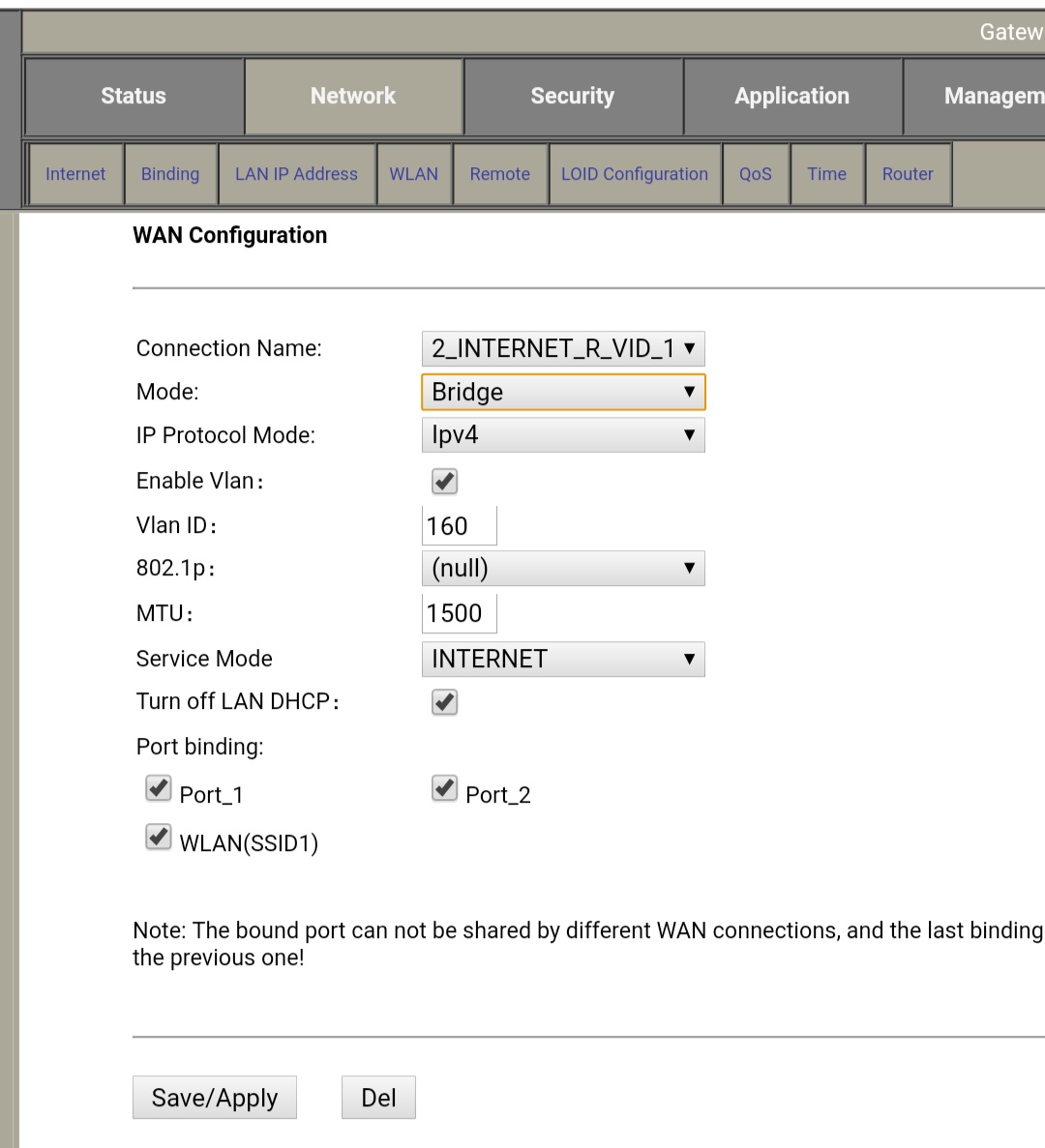Toggle the WLAN(SSID1) binding checkbox
The height and width of the screenshot is (1148, 1045).
point(159,837)
